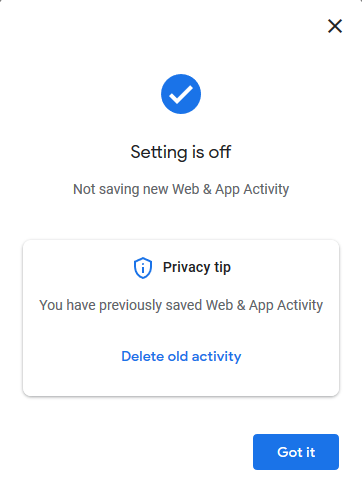Click the 'Privacy tip' title text

click(197, 267)
